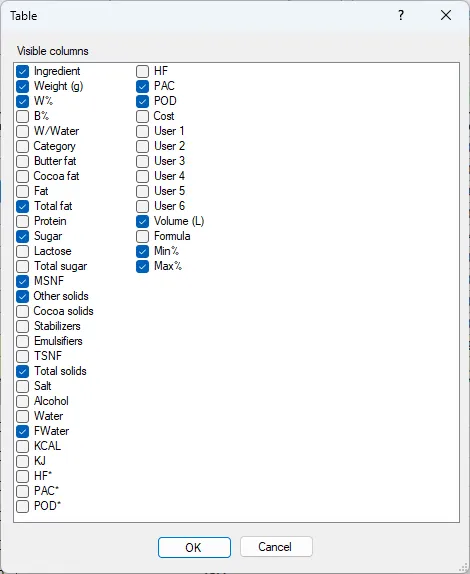Enable the Total sugar checkbox
The width and height of the screenshot is (470, 574).
pyautogui.click(x=22, y=266)
